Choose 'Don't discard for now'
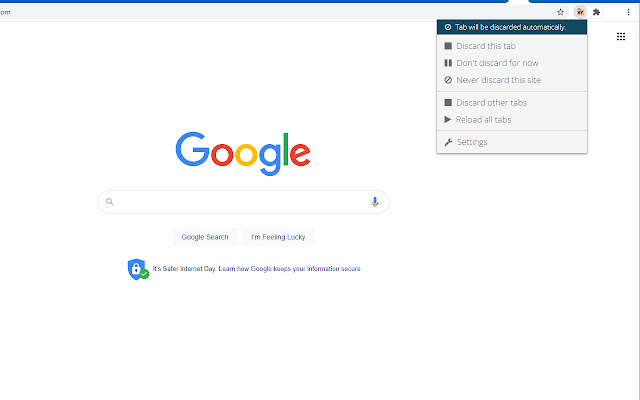Viewport: 640px width, 400px height. coord(512,63)
